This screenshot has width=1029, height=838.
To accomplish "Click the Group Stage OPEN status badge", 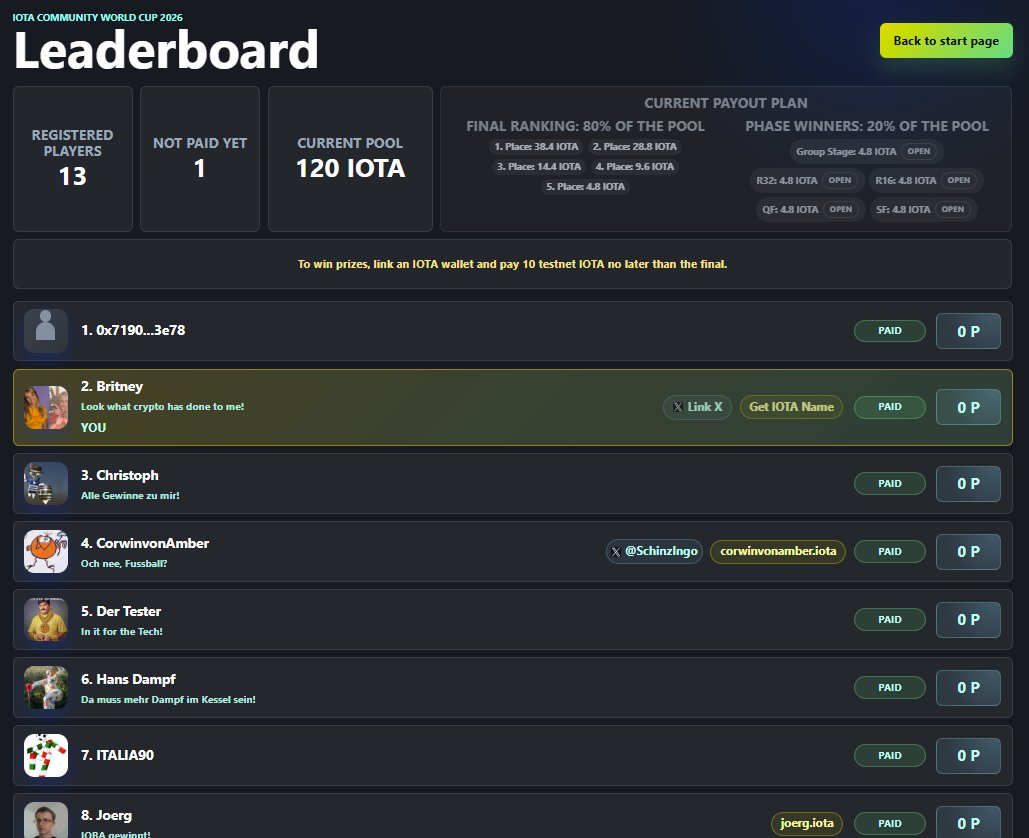I will click(919, 152).
